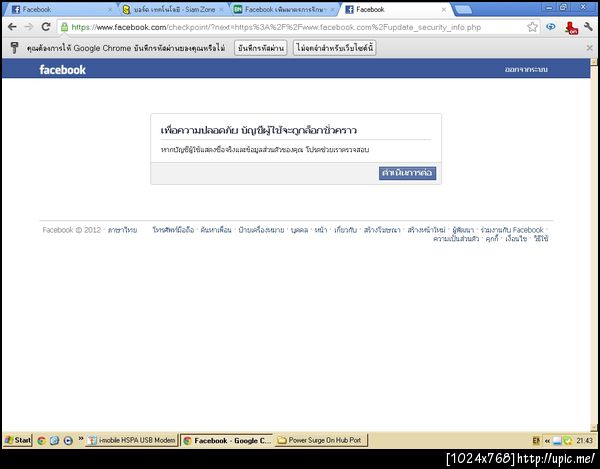
Task: Click the เกี่ยวกับ about footer link
Action: click(346, 230)
